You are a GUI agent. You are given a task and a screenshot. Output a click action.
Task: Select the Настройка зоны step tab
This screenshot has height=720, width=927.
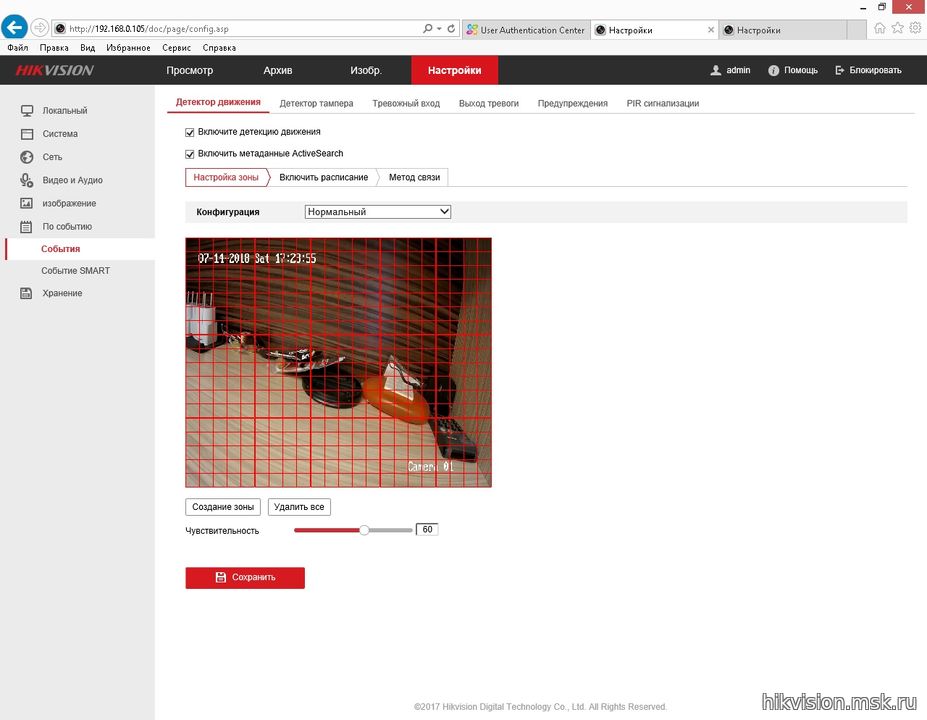(226, 177)
